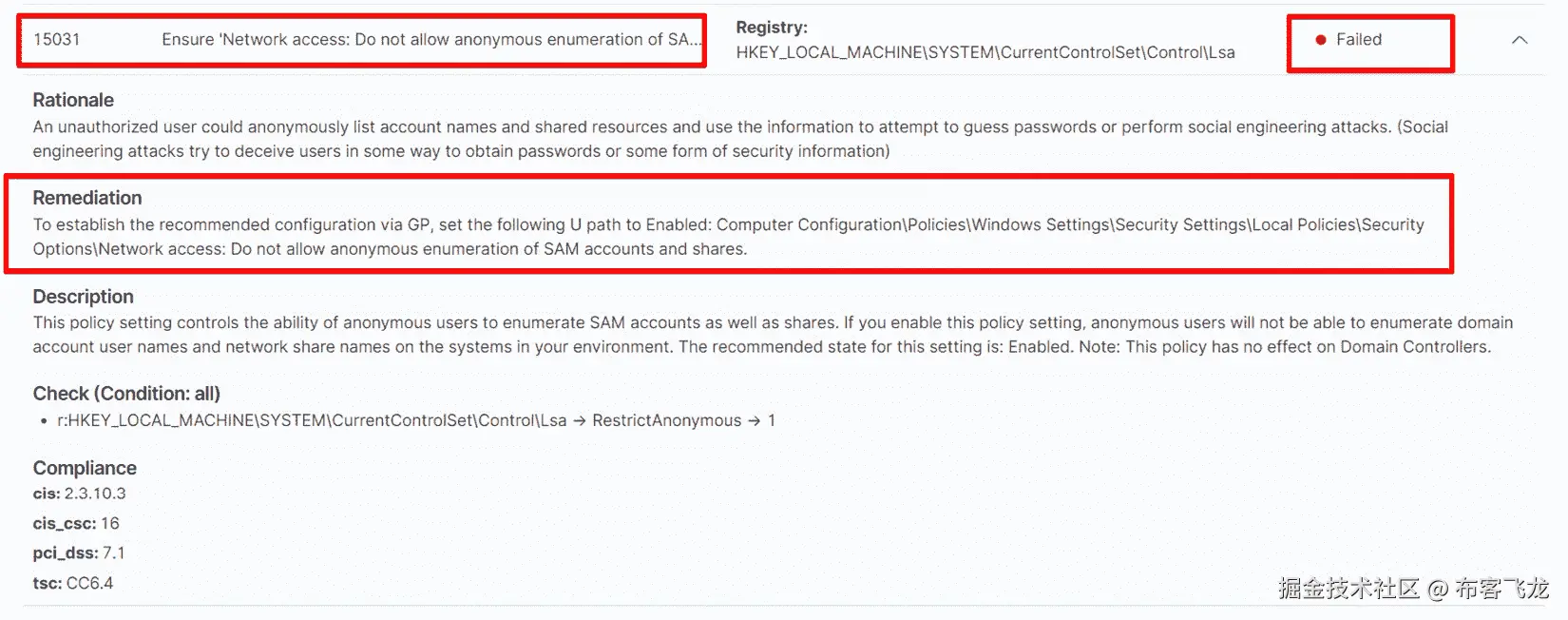Click the red failed status dot indicator
1568x620 pixels.
pos(1320,39)
